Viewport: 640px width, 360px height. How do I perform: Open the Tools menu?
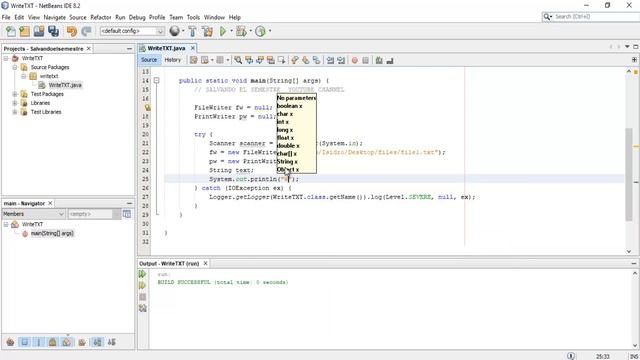pos(193,17)
